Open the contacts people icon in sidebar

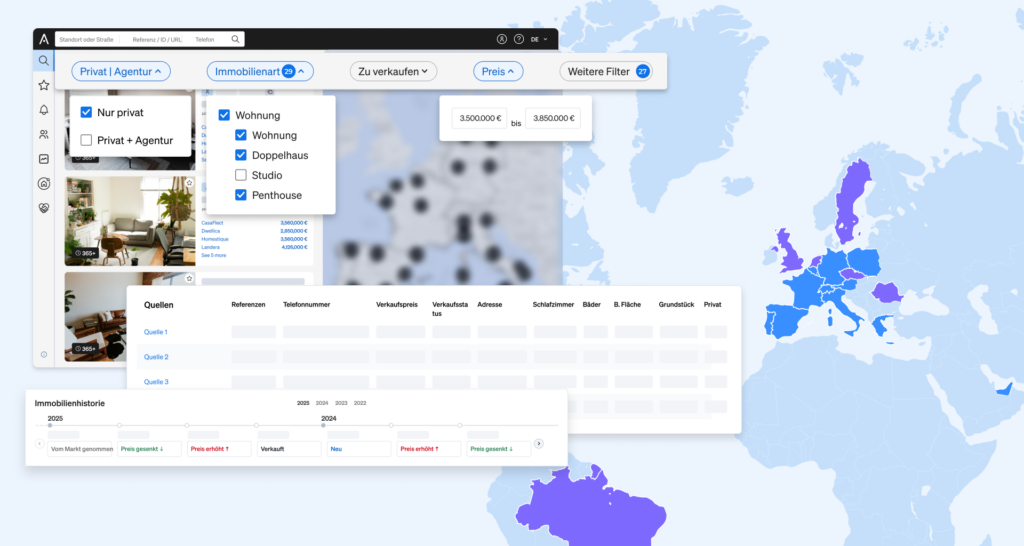click(x=44, y=134)
